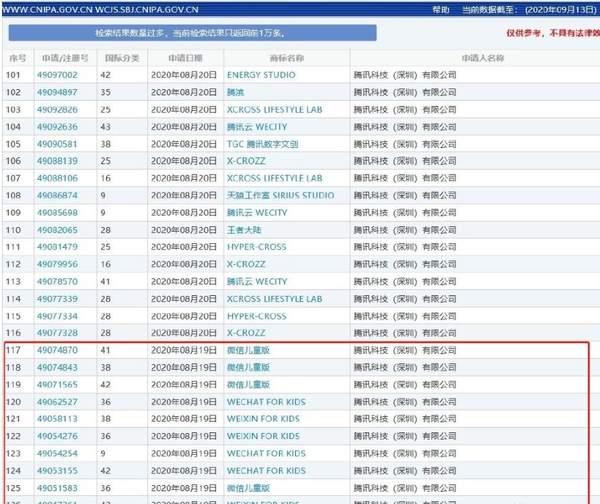This screenshot has height=504, width=600.
Task: Open 腾讯云 WECITY trademark in row 113
Action: click(x=257, y=281)
